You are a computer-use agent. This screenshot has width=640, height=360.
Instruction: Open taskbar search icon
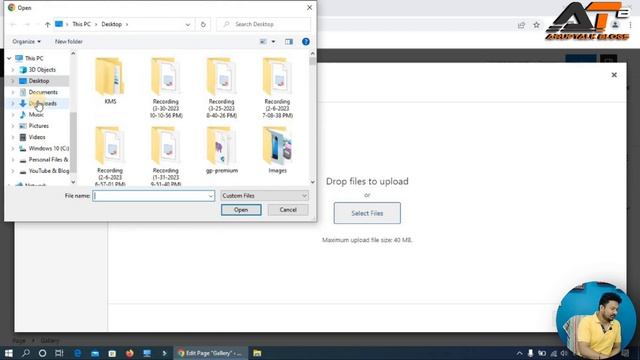click(x=26, y=353)
